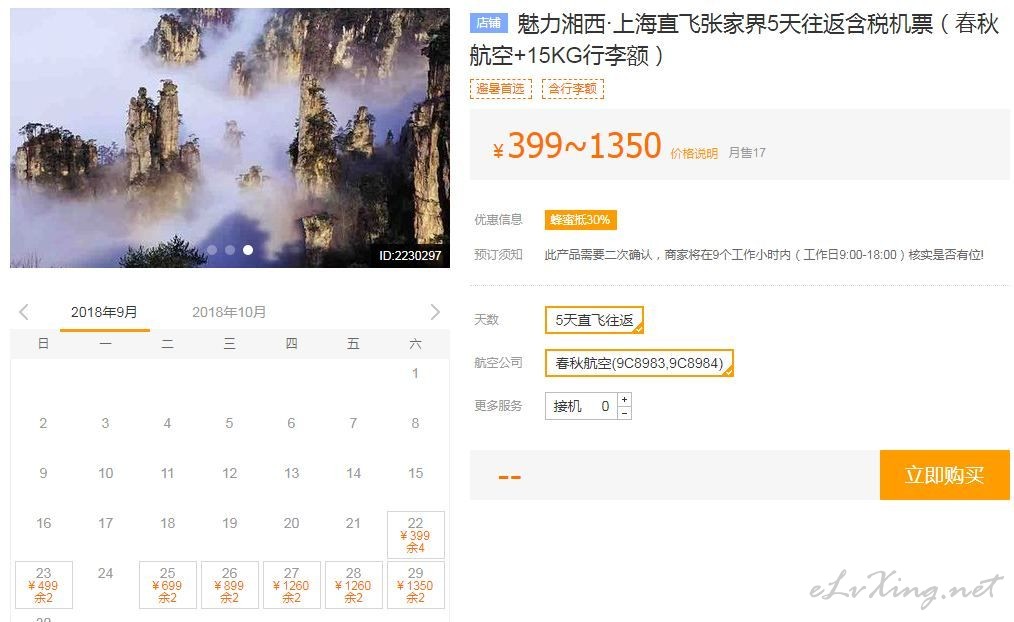
Task: Select September 25 priced ¥699
Action: [167, 585]
